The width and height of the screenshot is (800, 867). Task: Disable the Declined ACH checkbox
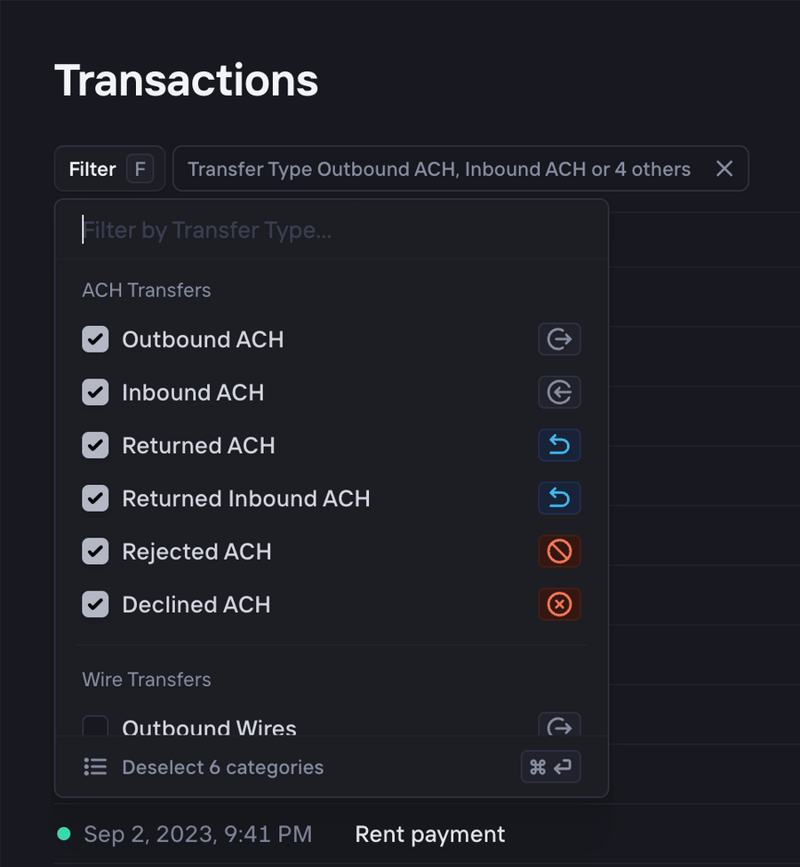(x=95, y=604)
